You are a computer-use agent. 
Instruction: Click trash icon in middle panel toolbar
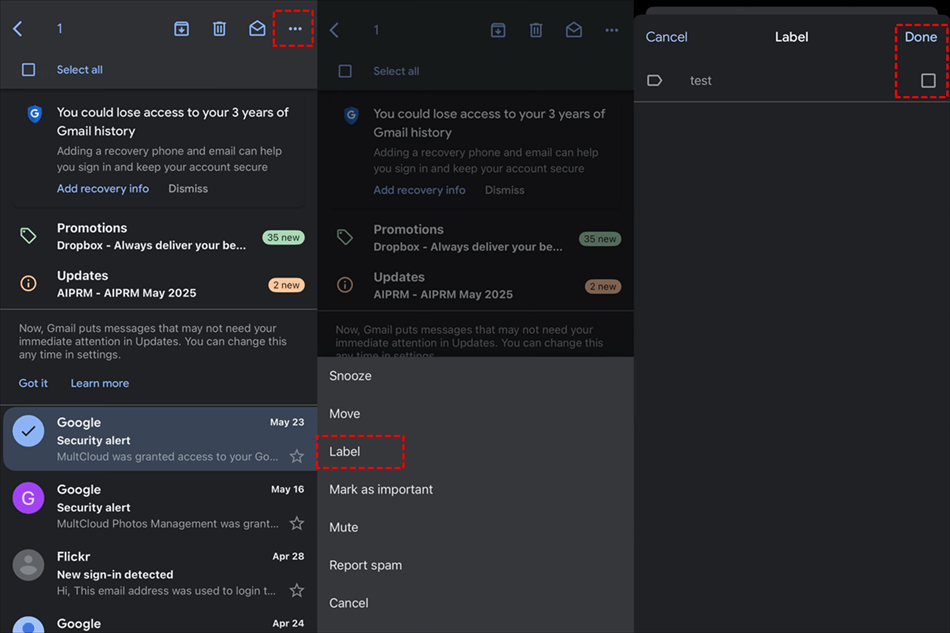pos(536,30)
